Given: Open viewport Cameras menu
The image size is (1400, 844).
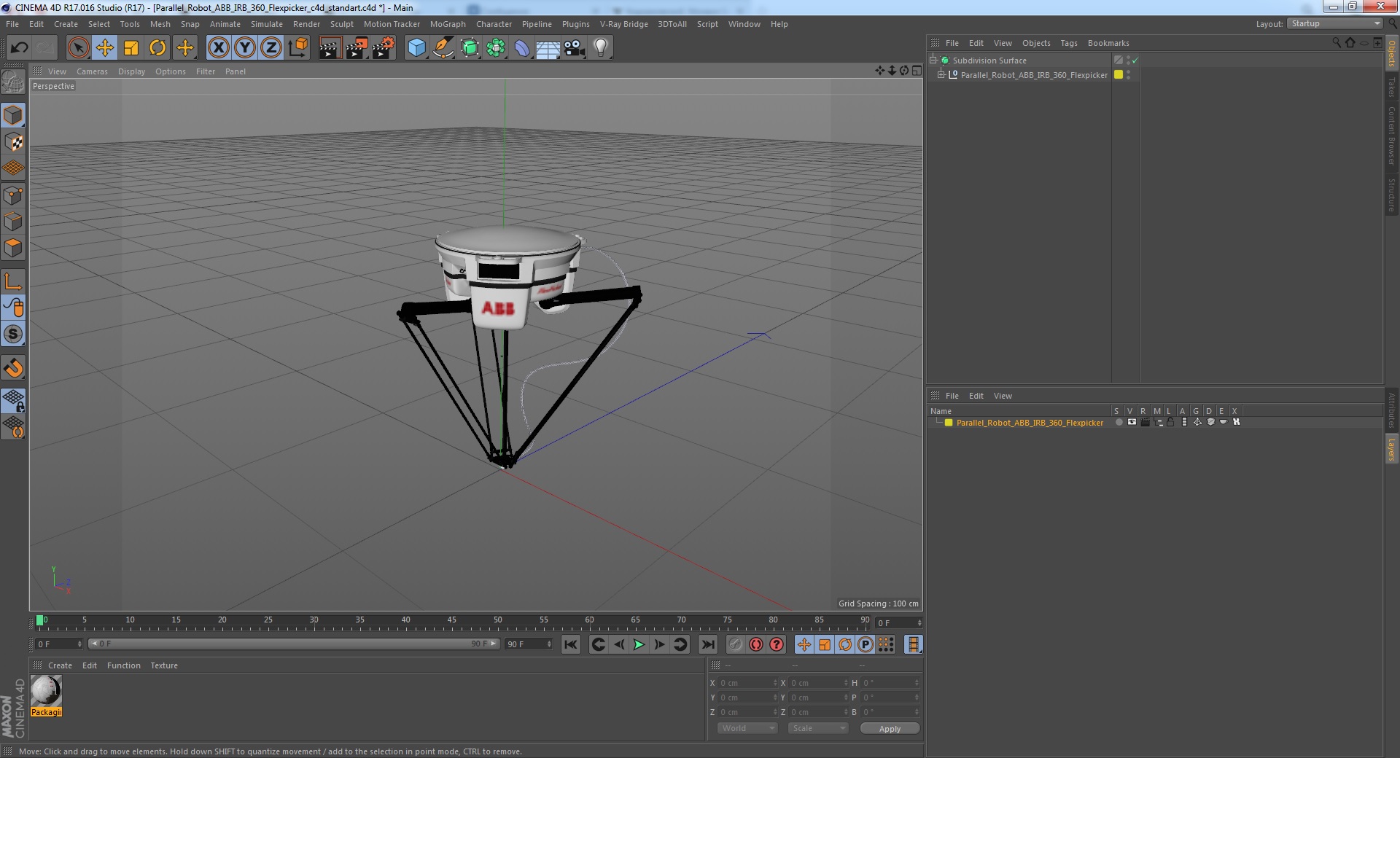Looking at the screenshot, I should point(92,71).
